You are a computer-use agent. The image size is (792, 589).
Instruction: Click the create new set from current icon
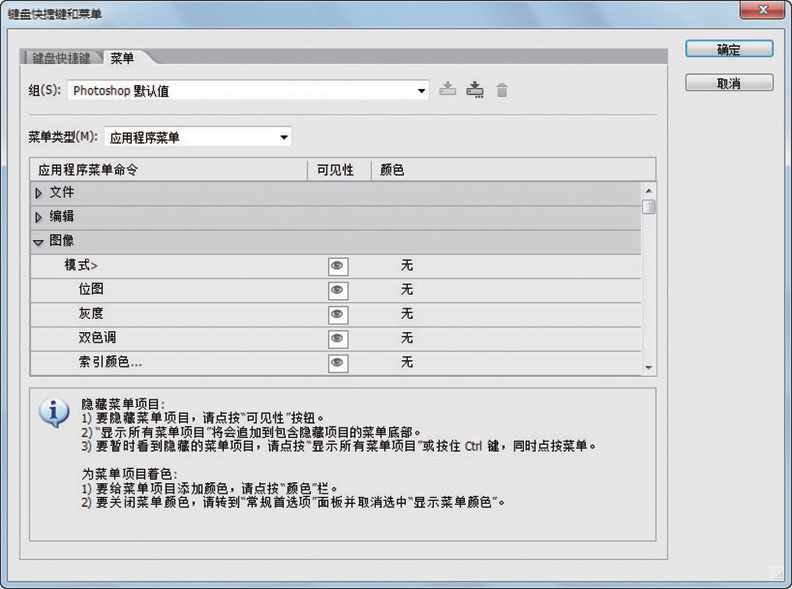pyautogui.click(x=475, y=90)
